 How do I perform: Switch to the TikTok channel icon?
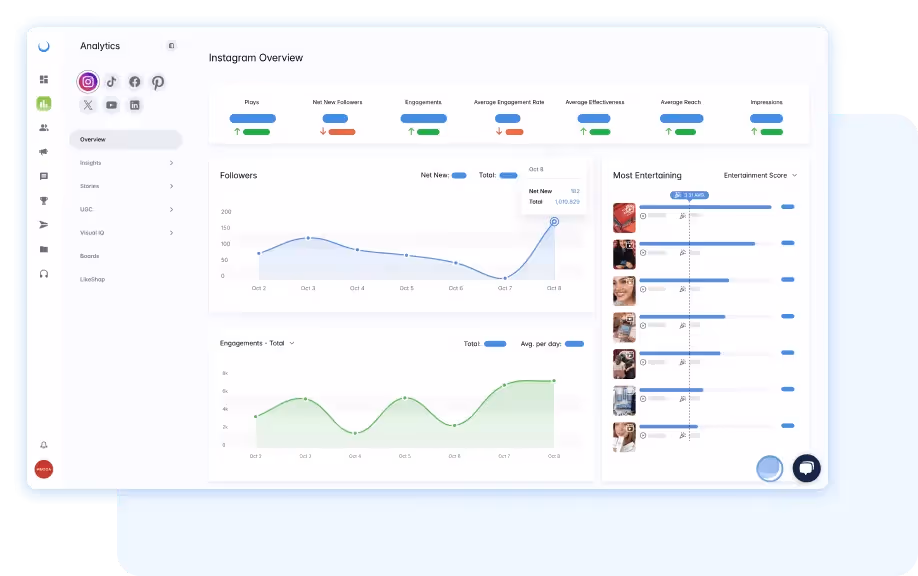(112, 80)
